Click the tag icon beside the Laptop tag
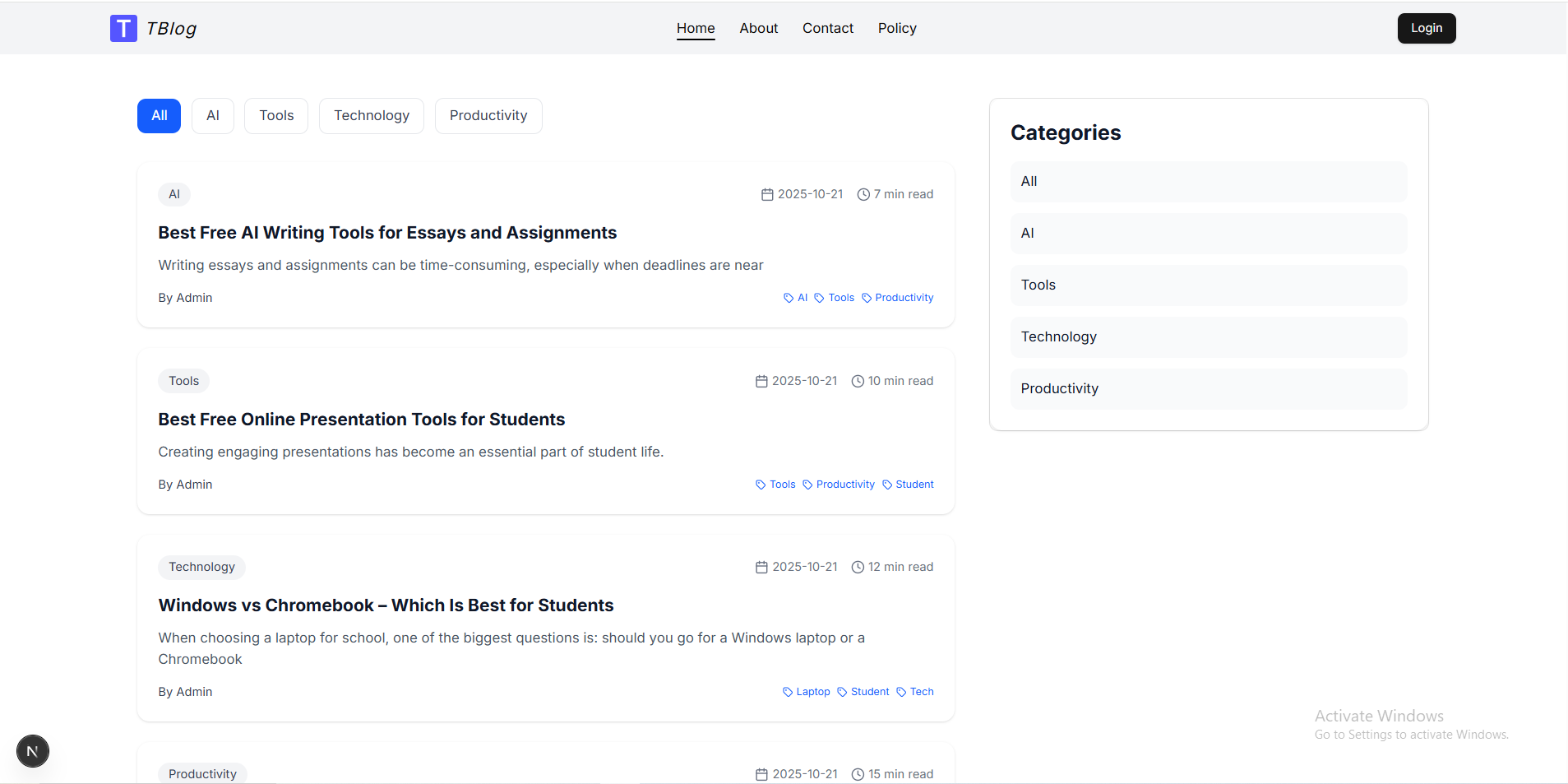Viewport: 1568px width, 784px height. click(787, 692)
